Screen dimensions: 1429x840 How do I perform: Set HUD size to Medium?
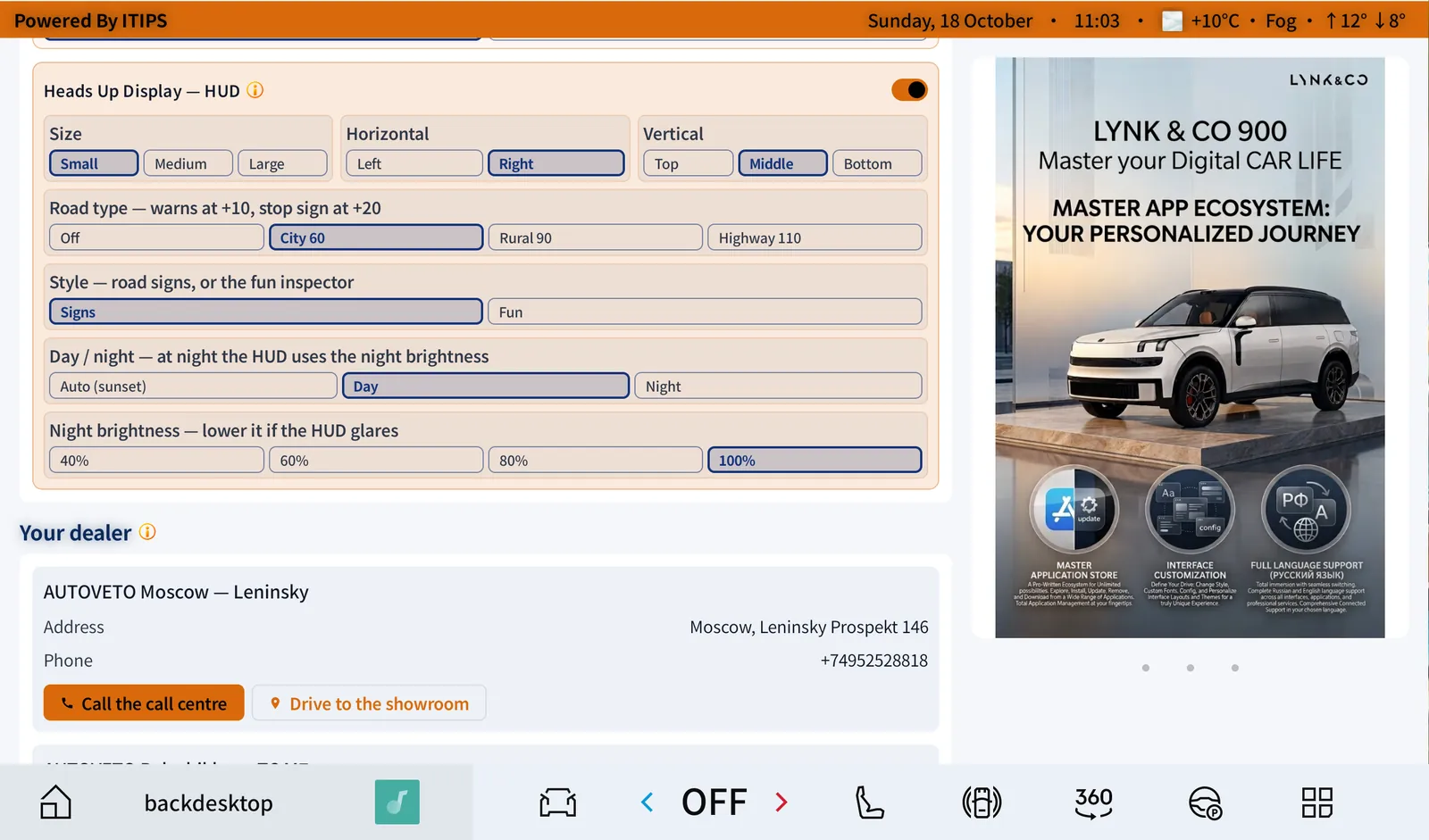click(188, 163)
